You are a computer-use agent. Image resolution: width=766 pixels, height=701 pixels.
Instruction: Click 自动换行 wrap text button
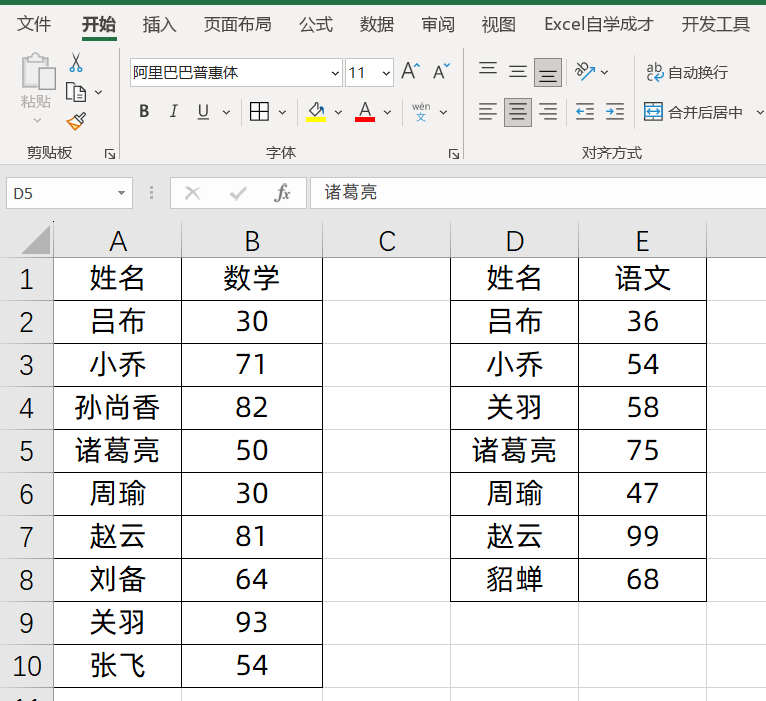pyautogui.click(x=687, y=72)
